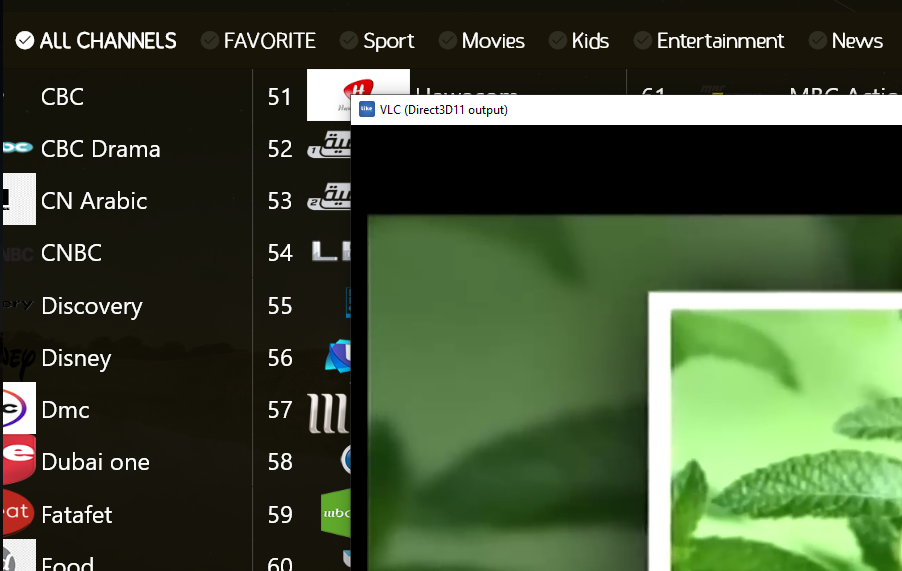The image size is (902, 571).
Task: Open the Fatafet channel
Action: pyautogui.click(x=77, y=515)
